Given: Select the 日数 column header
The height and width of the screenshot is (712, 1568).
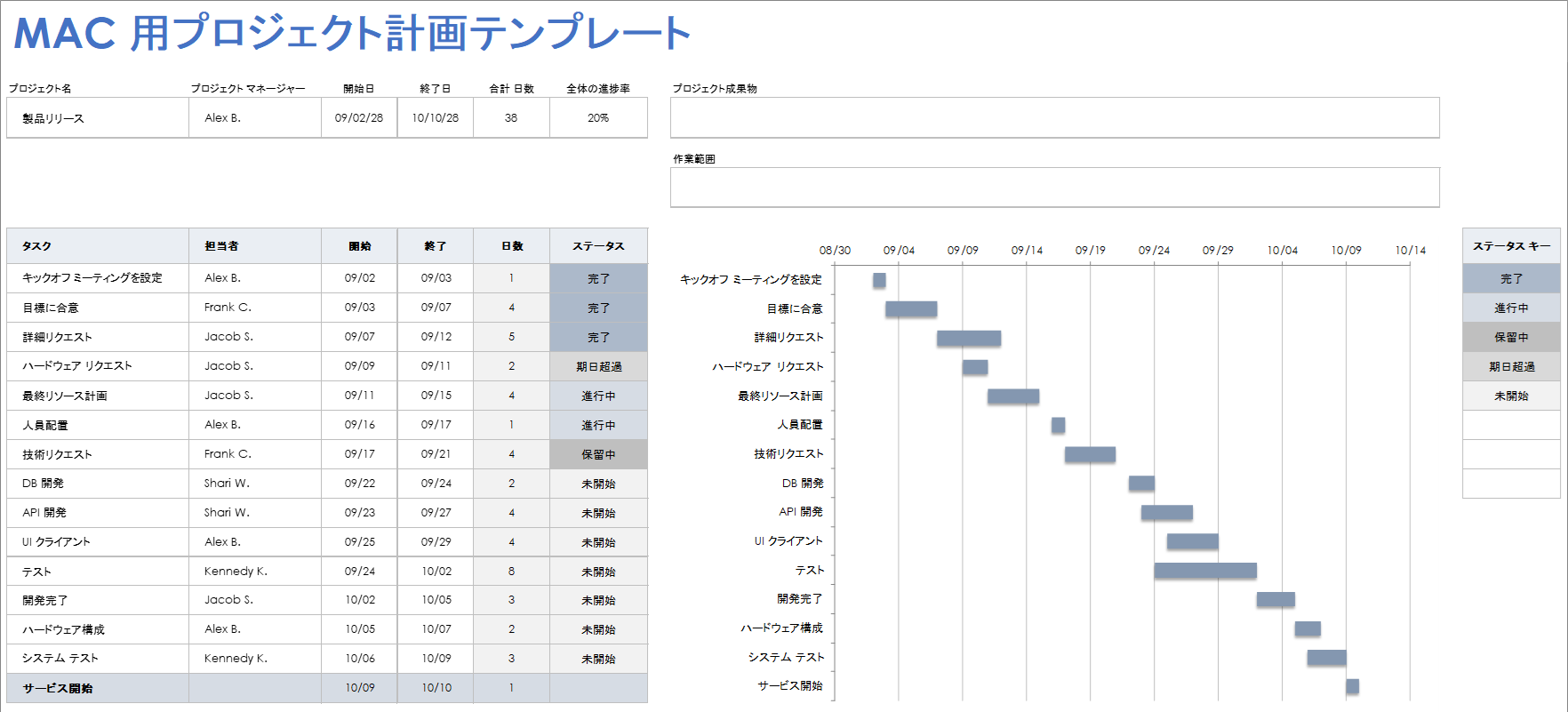Looking at the screenshot, I should [511, 246].
